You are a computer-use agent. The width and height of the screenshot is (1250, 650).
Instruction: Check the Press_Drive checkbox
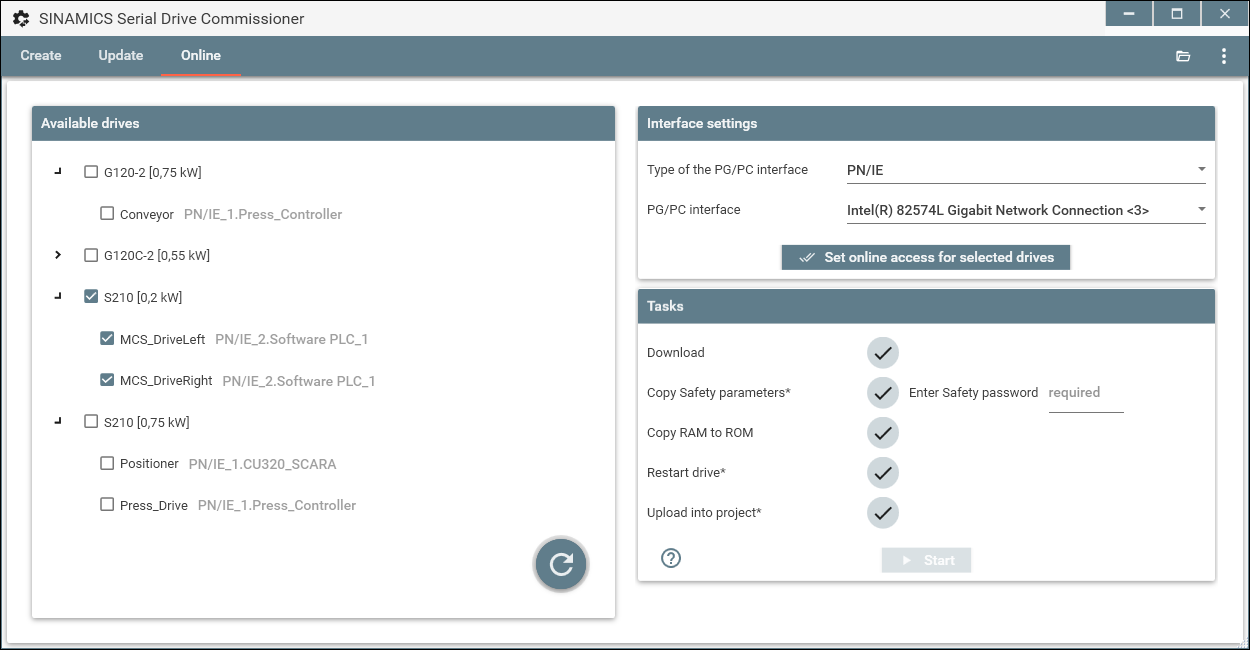(107, 505)
